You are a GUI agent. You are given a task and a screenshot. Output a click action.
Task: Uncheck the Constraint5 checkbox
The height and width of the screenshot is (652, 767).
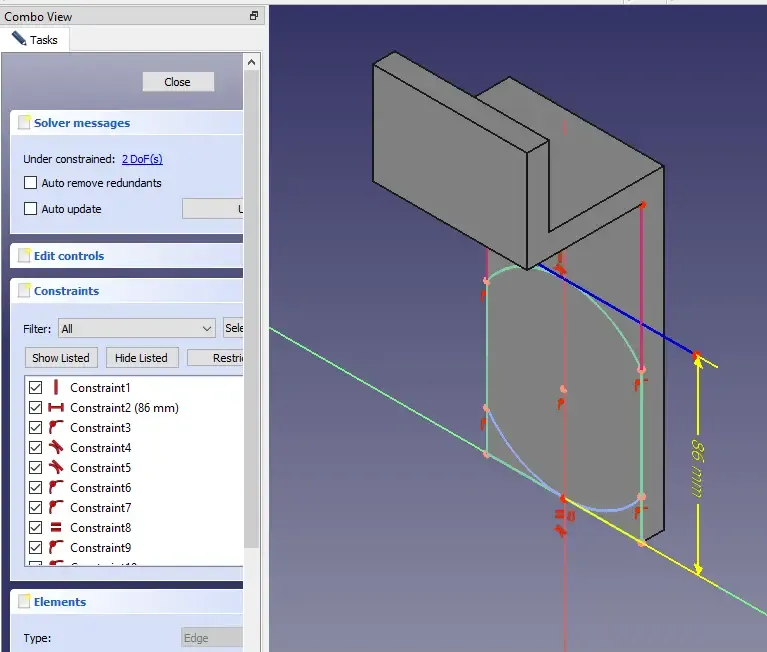coord(36,468)
